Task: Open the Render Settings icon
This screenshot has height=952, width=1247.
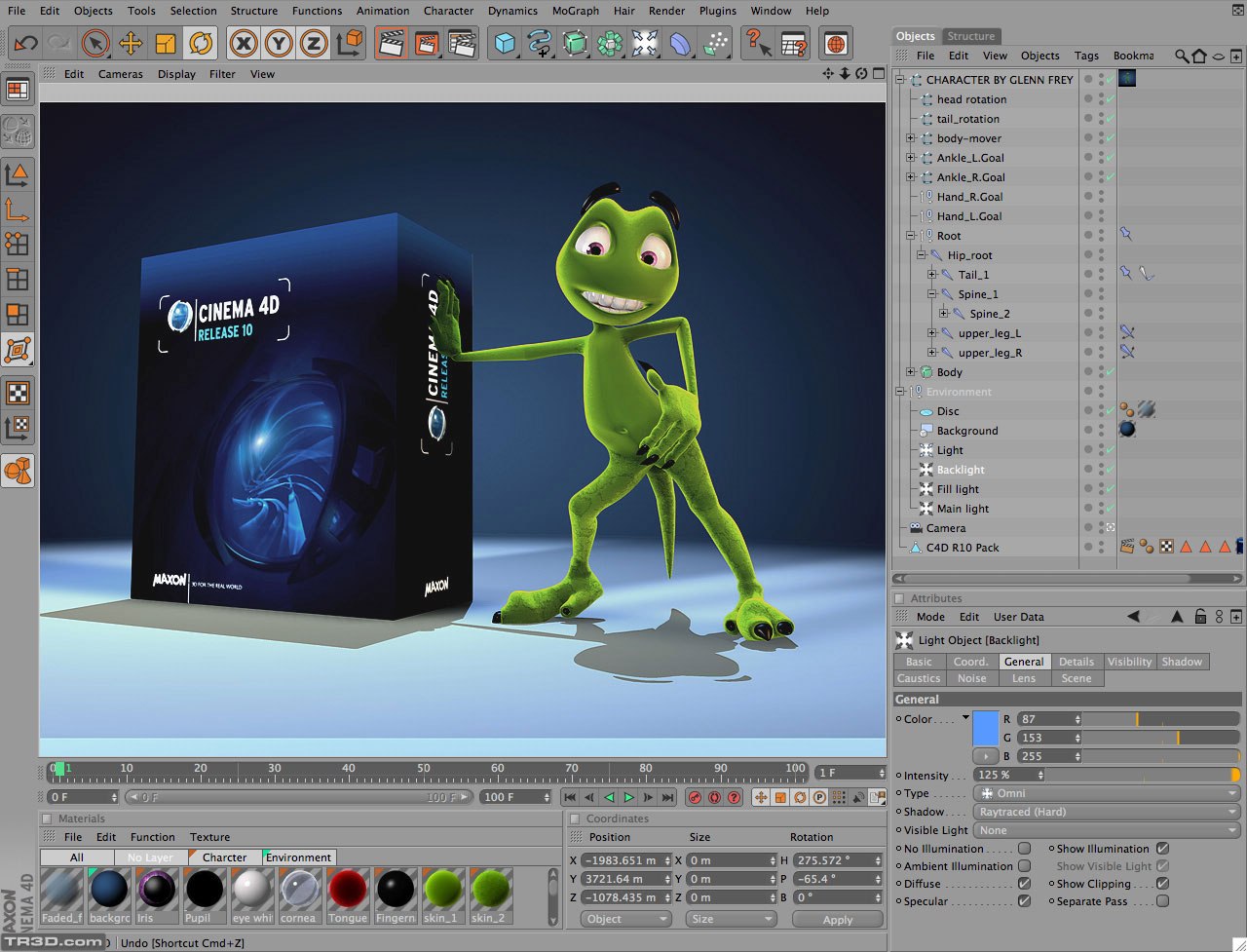Action: (x=463, y=43)
